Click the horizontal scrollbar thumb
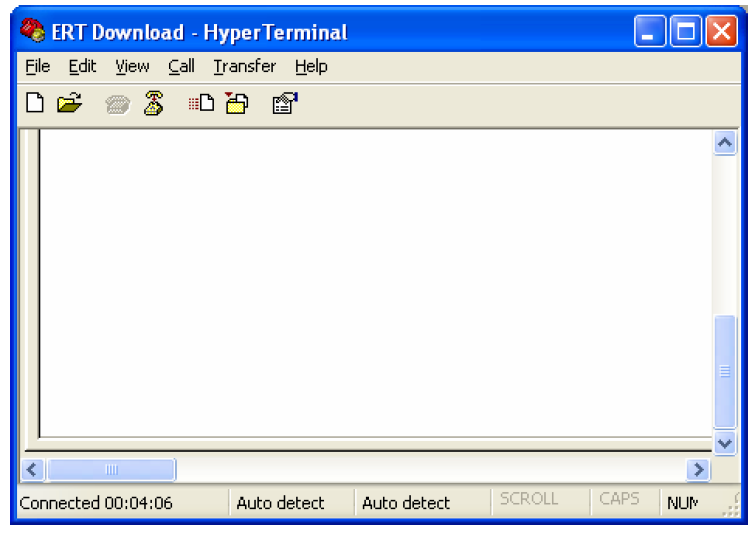Image resolution: width=756 pixels, height=534 pixels. [111, 469]
